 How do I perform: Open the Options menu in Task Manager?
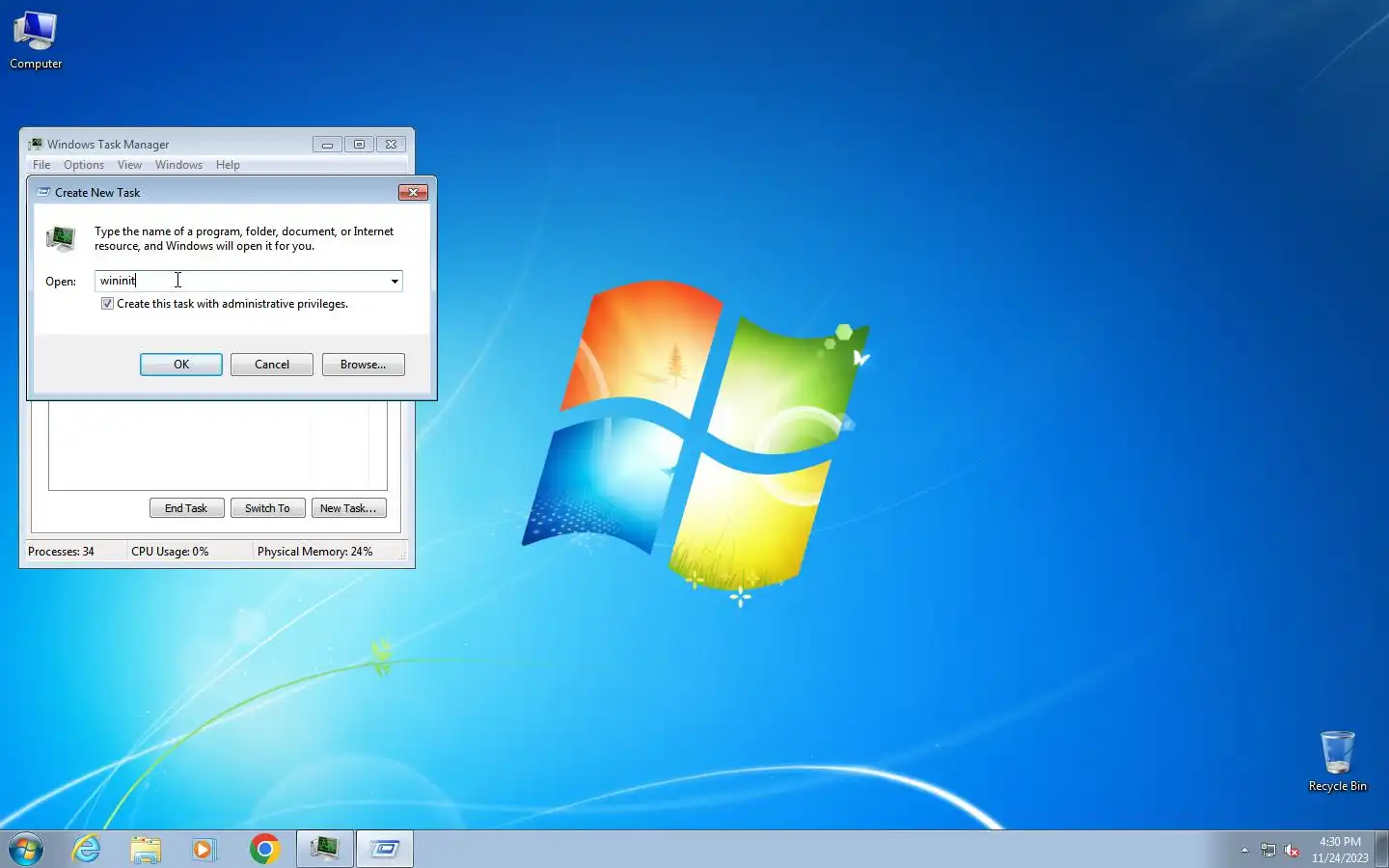[84, 165]
